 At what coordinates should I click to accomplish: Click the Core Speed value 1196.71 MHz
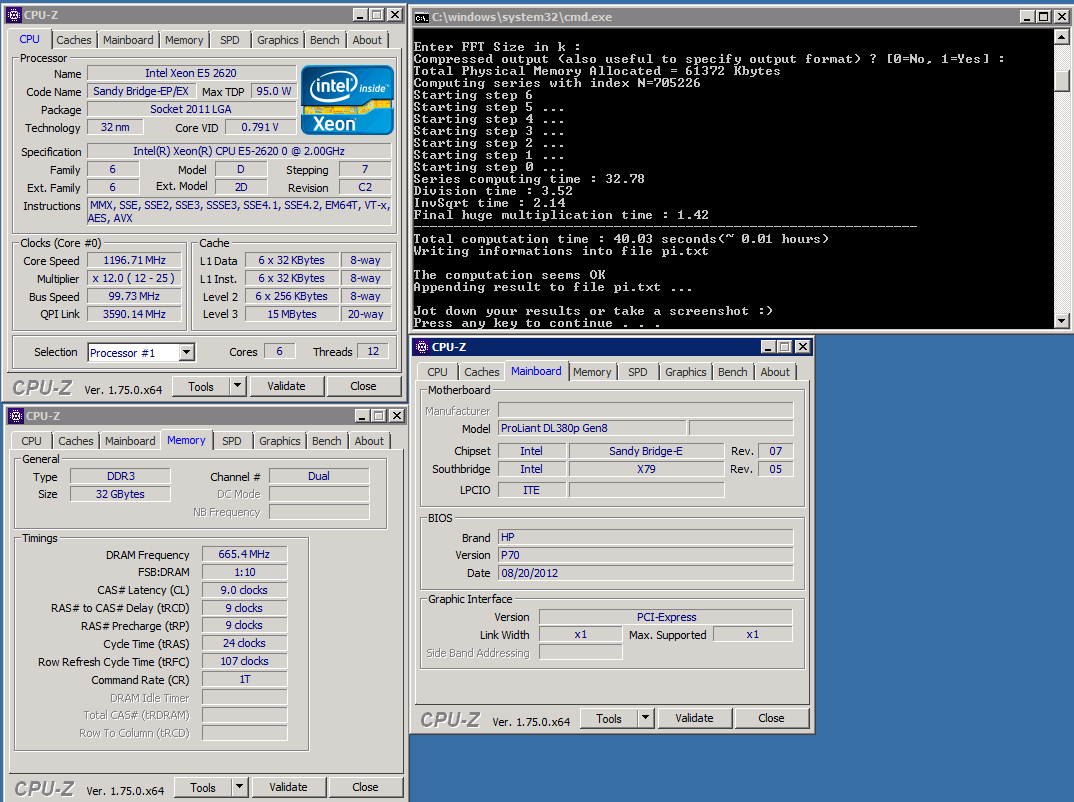[x=135, y=260]
